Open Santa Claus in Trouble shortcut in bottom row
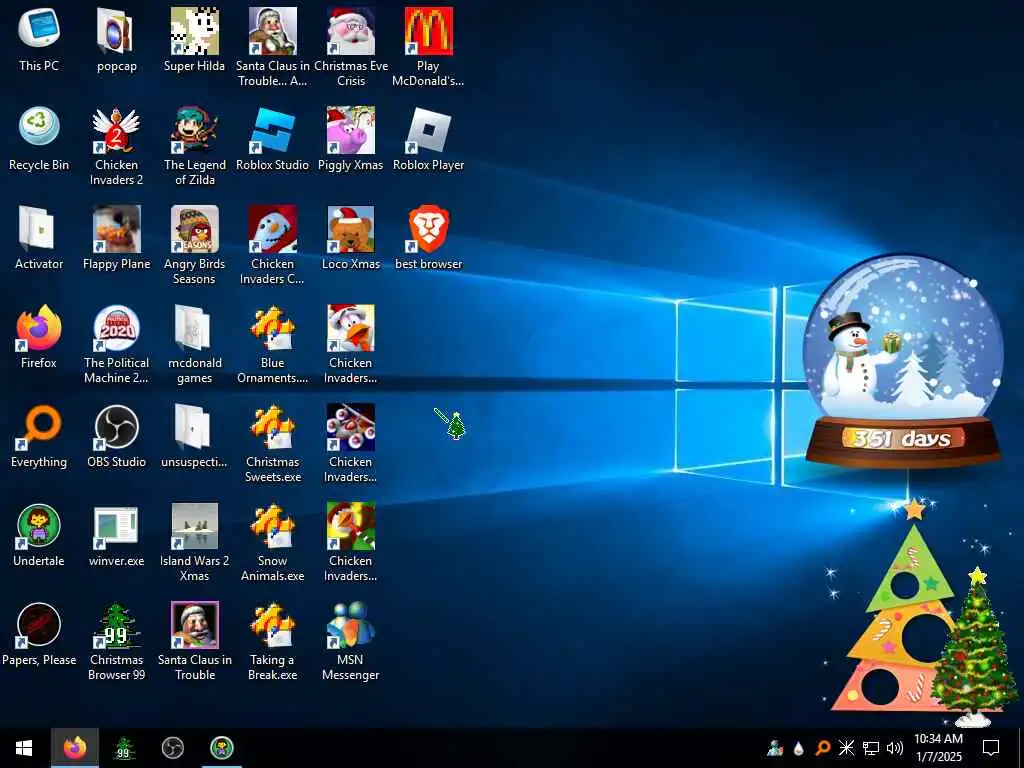Image resolution: width=1024 pixels, height=768 pixels. pyautogui.click(x=194, y=641)
